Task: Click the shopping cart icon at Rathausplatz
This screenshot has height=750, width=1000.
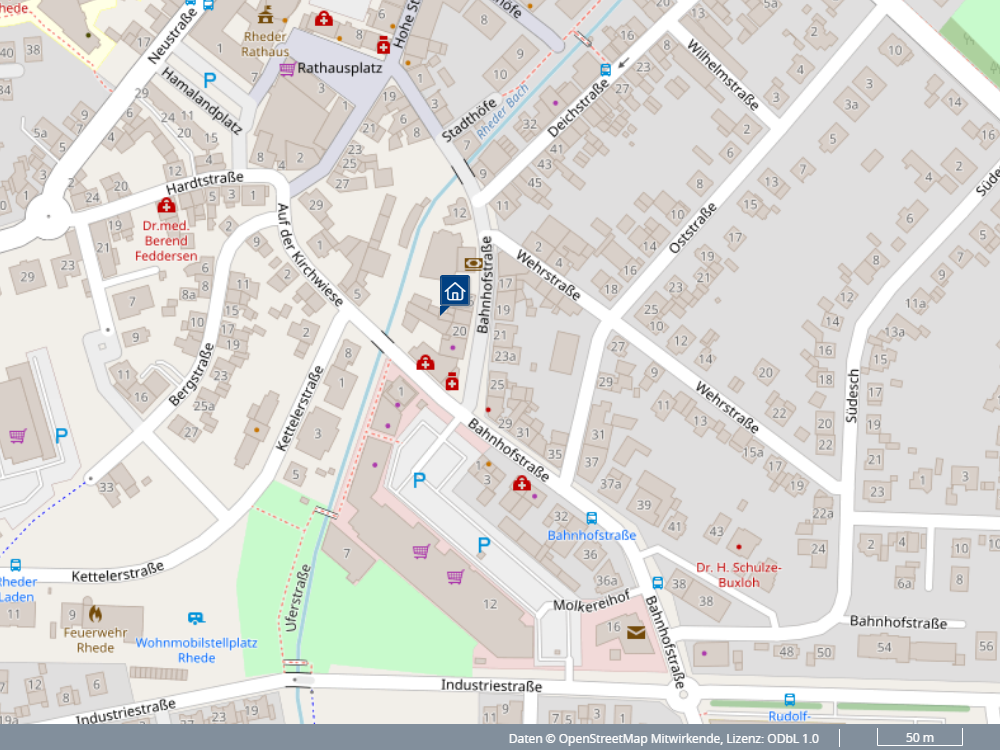Action: (287, 69)
